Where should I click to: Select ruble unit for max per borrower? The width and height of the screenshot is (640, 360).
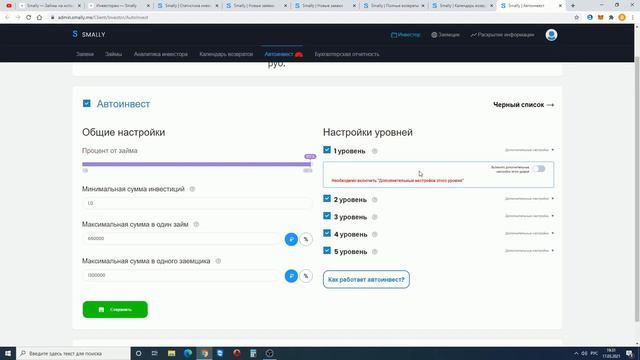coord(291,276)
